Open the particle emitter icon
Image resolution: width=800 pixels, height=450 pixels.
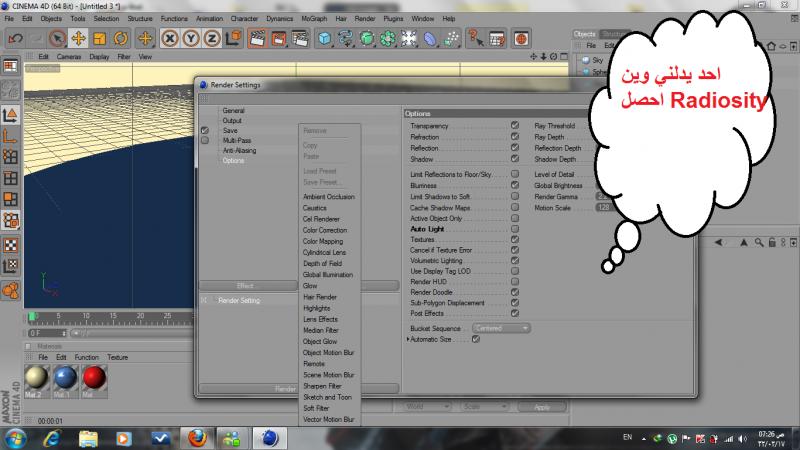point(451,38)
